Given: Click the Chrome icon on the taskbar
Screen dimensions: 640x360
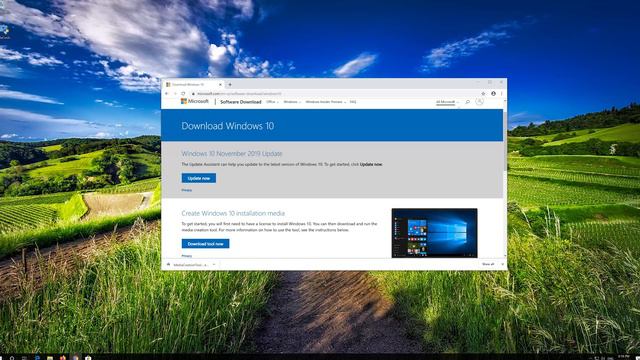Looking at the screenshot, I should (x=76, y=358).
